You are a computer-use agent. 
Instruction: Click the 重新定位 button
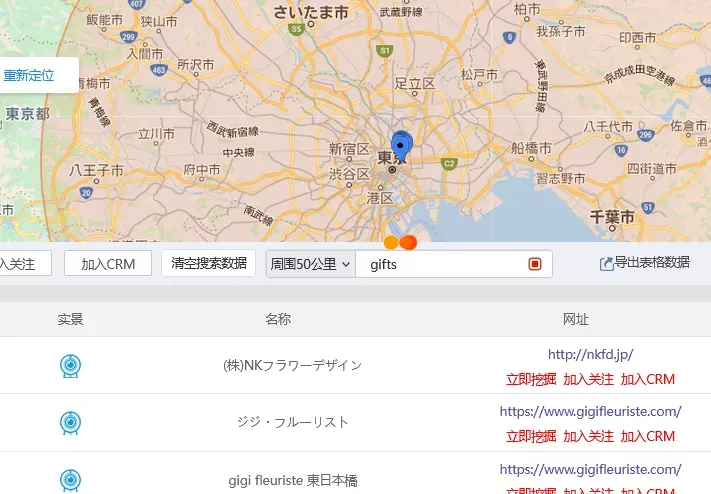click(29, 75)
